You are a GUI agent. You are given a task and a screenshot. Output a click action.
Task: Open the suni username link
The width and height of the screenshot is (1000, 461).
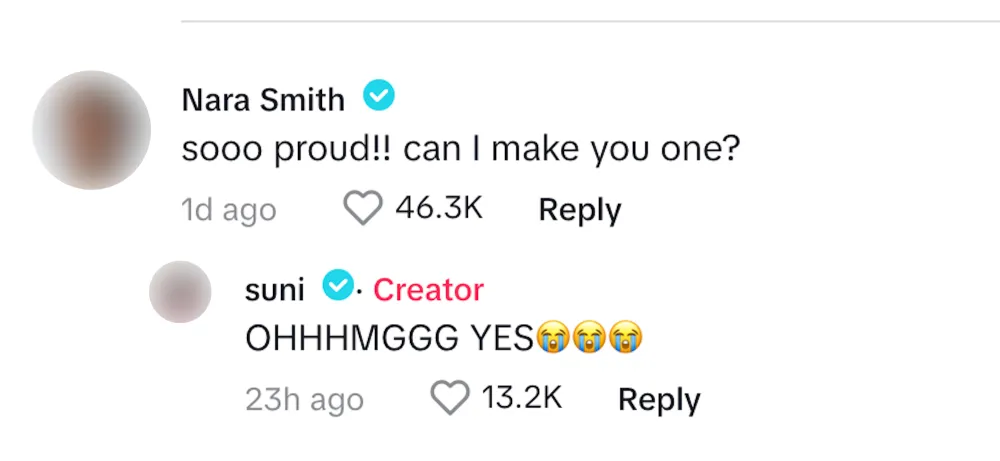click(x=275, y=289)
